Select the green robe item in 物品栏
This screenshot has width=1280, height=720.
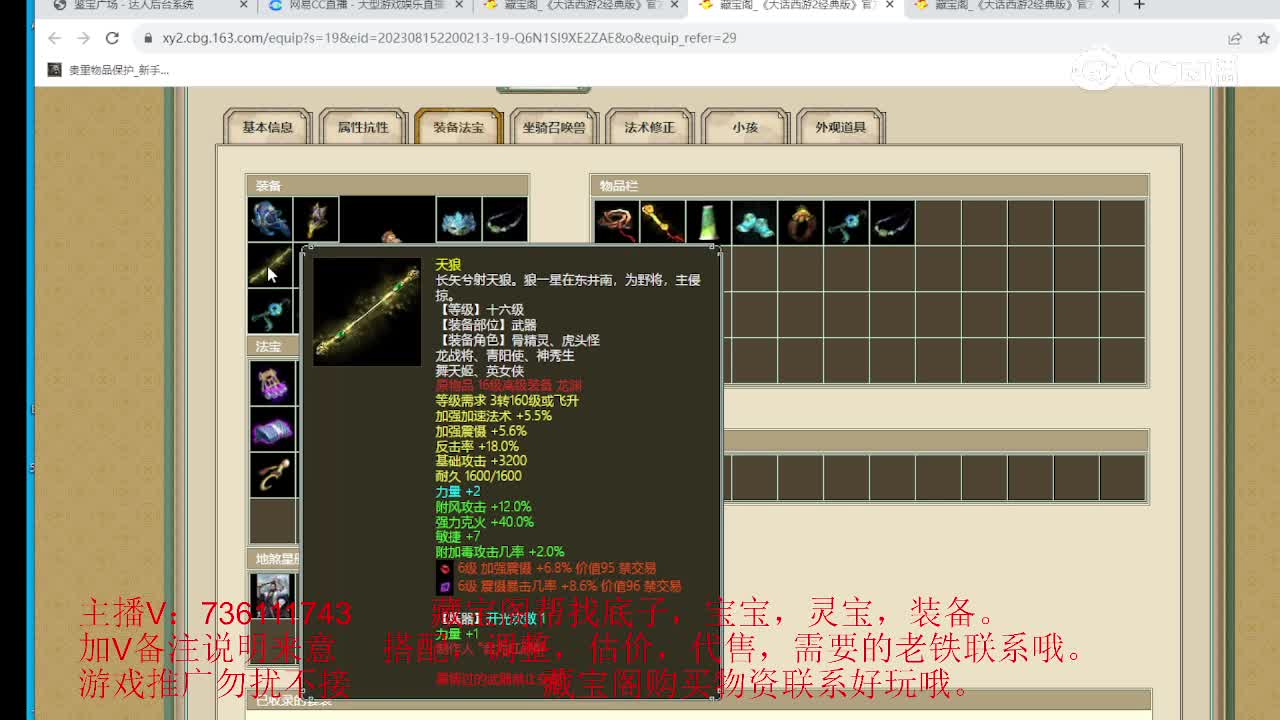(x=708, y=222)
